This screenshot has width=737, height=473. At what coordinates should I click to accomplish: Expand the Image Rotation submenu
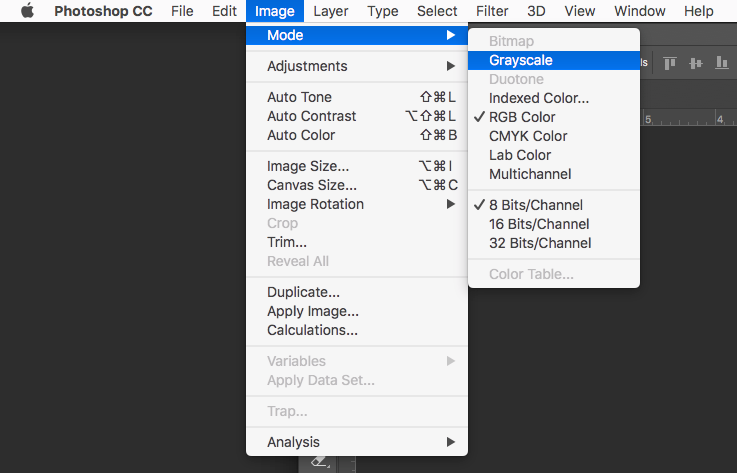point(357,205)
